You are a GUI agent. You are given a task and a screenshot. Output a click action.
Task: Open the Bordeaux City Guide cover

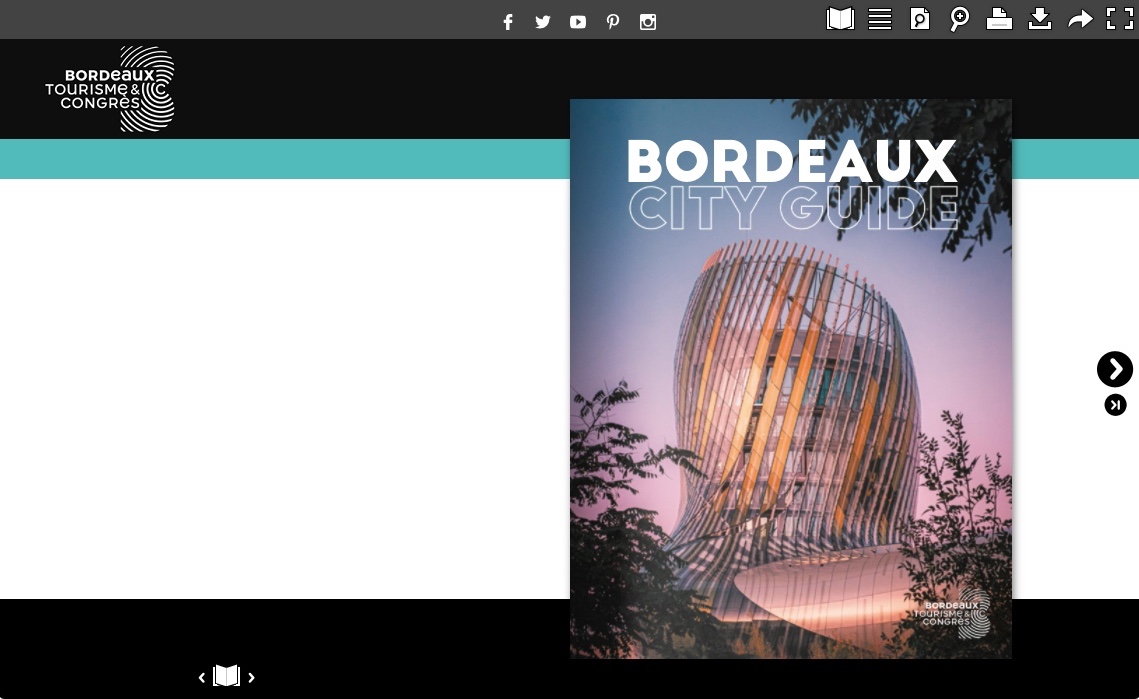790,379
